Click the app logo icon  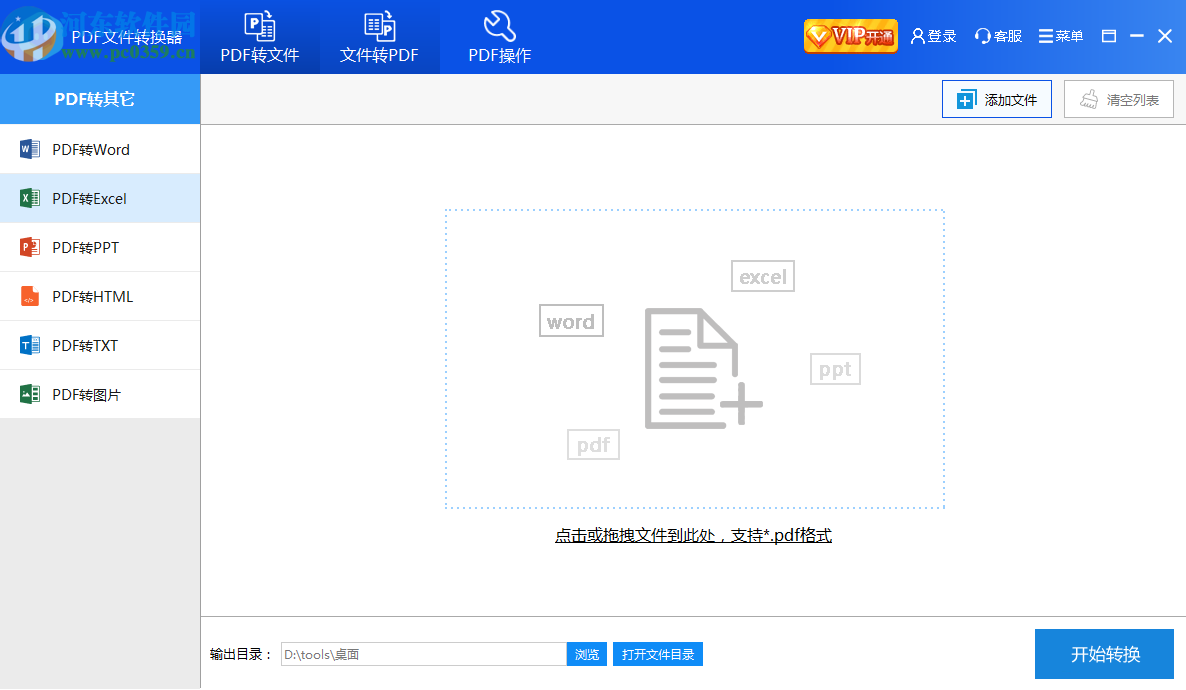tap(30, 35)
